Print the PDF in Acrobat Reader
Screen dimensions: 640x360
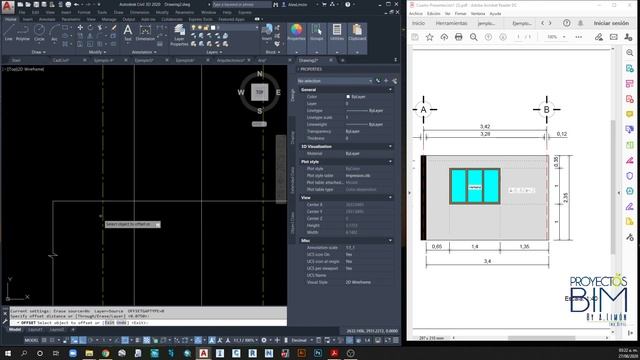pos(458,37)
